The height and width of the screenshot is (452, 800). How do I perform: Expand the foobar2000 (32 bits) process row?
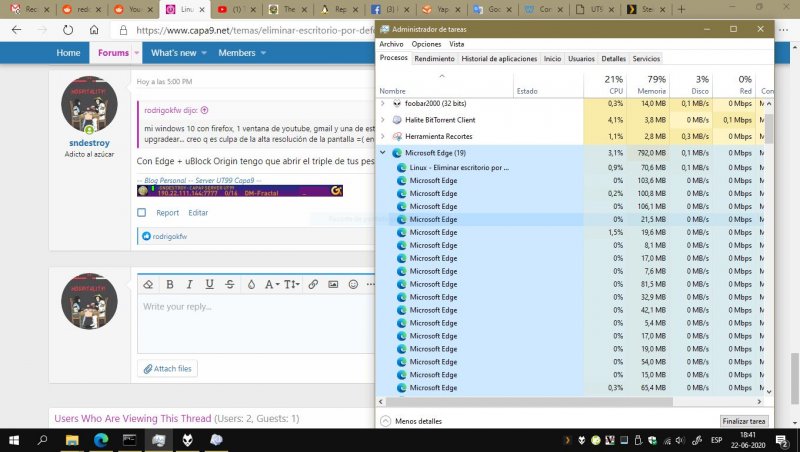coord(384,103)
